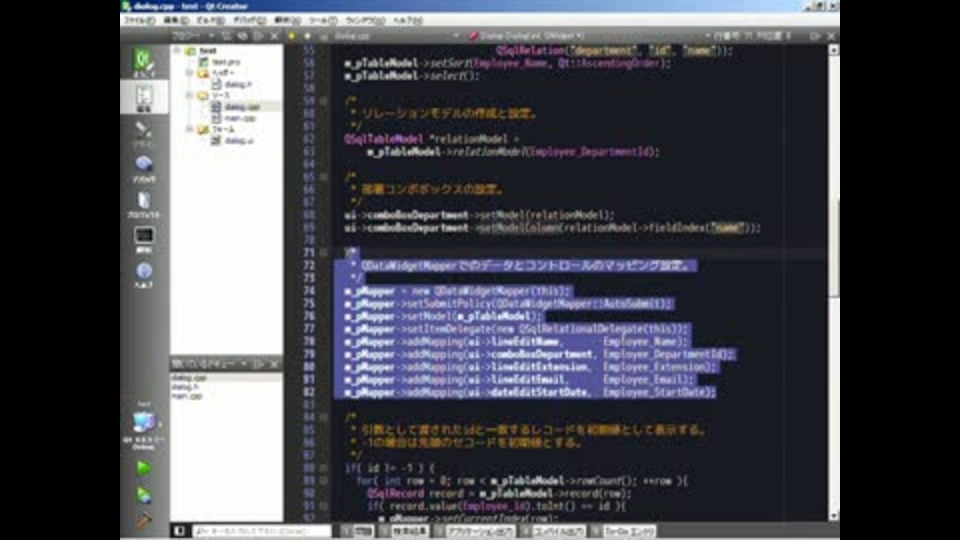Collapse the test project root node
Image resolution: width=960 pixels, height=540 pixels.
[x=177, y=51]
